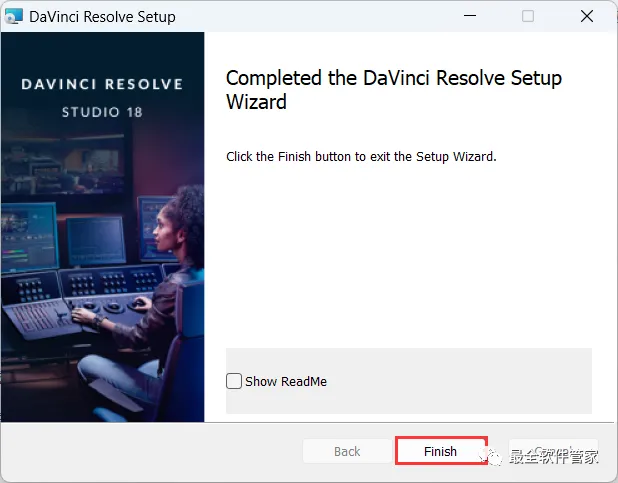Click the grayed-out Back button
This screenshot has height=483, width=618.
(x=347, y=451)
